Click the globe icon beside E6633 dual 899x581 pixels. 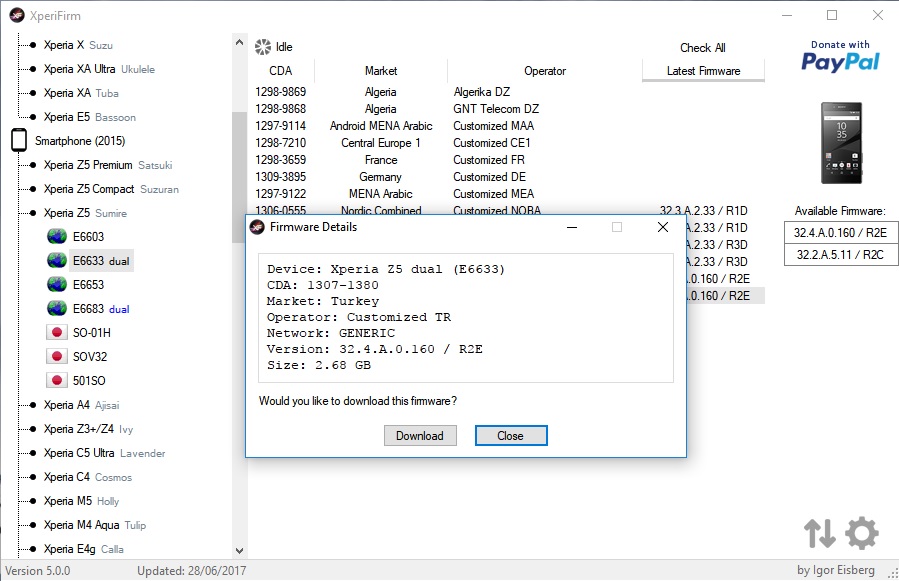click(x=57, y=260)
